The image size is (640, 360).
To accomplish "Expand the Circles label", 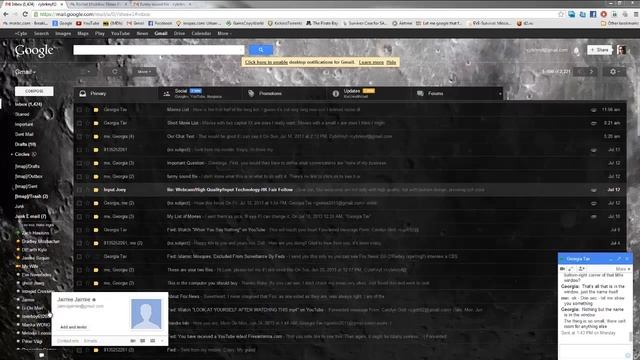I will (x=12, y=154).
